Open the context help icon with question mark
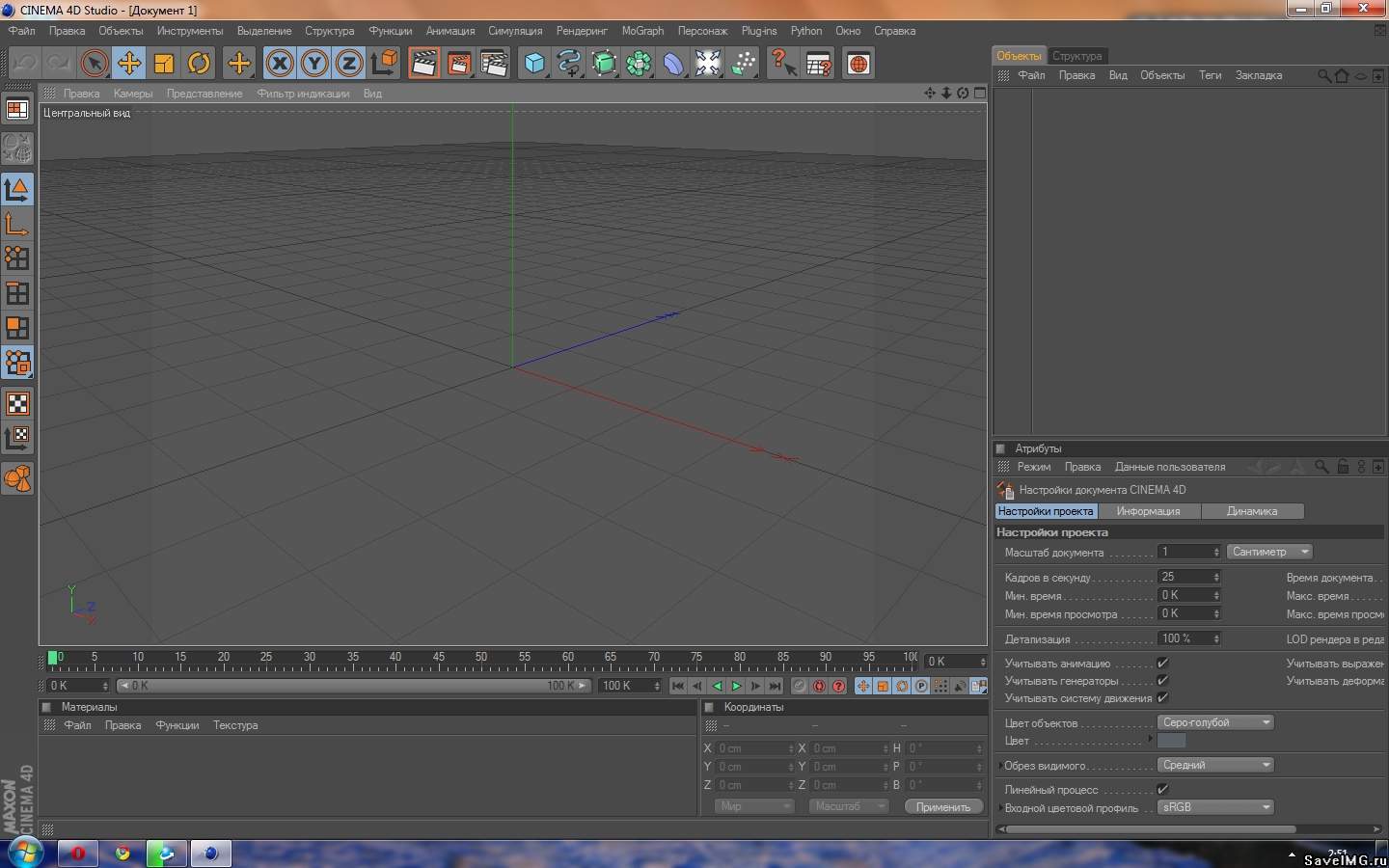Viewport: 1389px width, 868px height. pyautogui.click(x=782, y=64)
